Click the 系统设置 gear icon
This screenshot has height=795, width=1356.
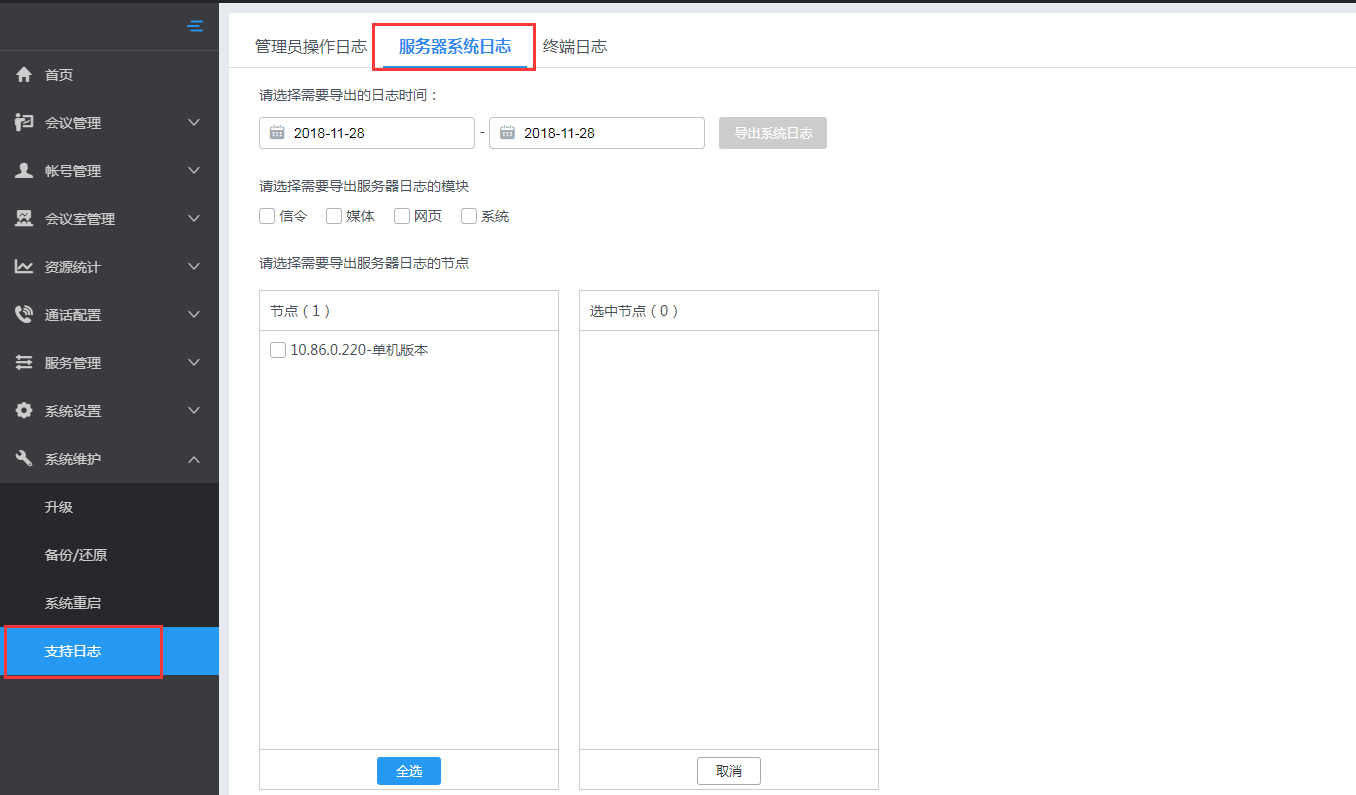click(24, 410)
